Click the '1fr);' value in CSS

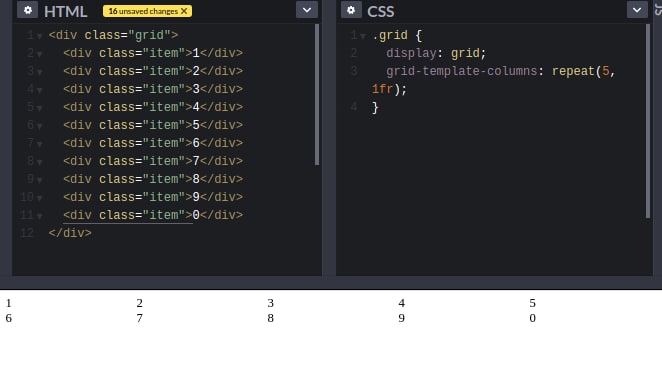tap(389, 89)
